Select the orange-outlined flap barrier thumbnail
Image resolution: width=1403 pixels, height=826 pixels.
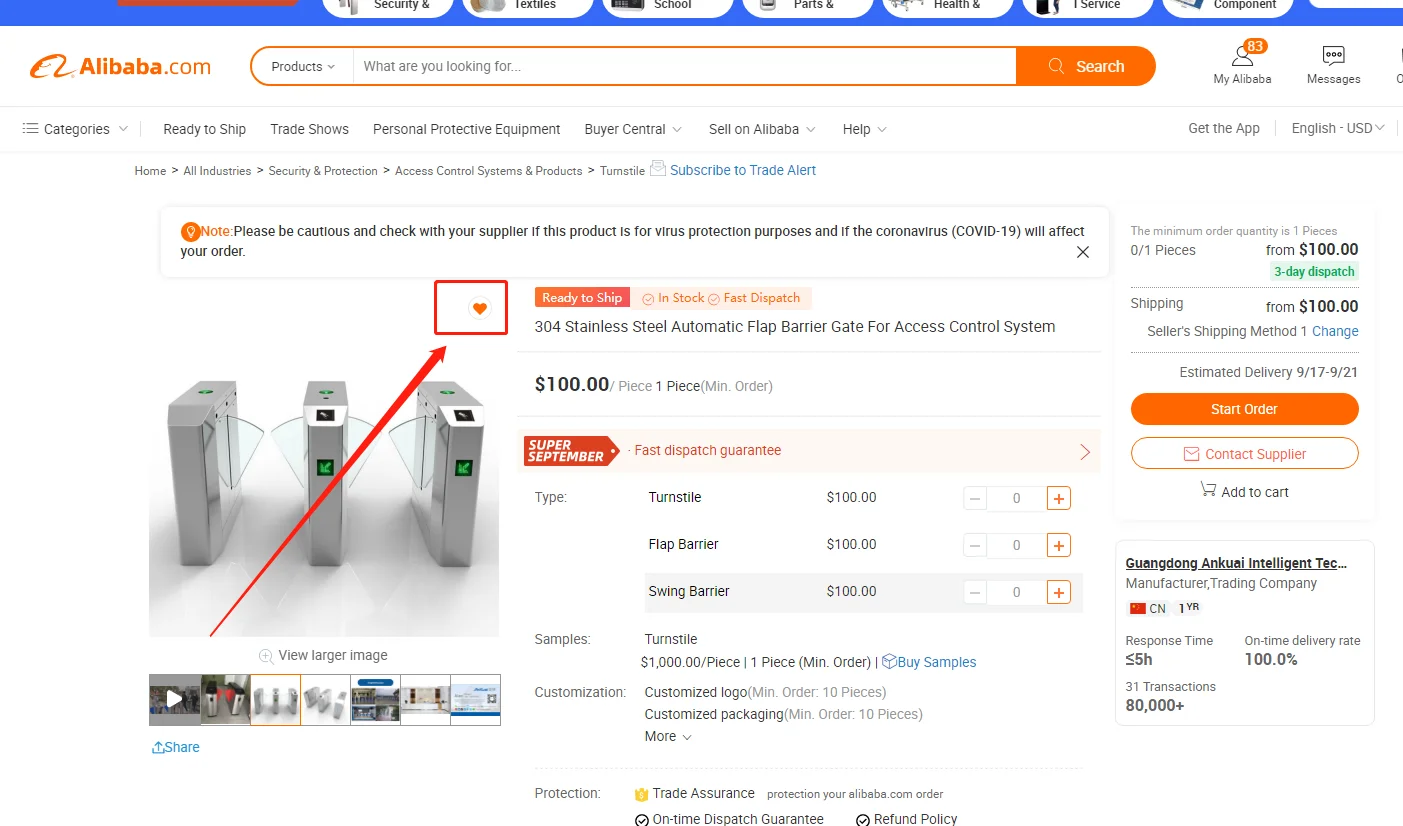coord(275,699)
